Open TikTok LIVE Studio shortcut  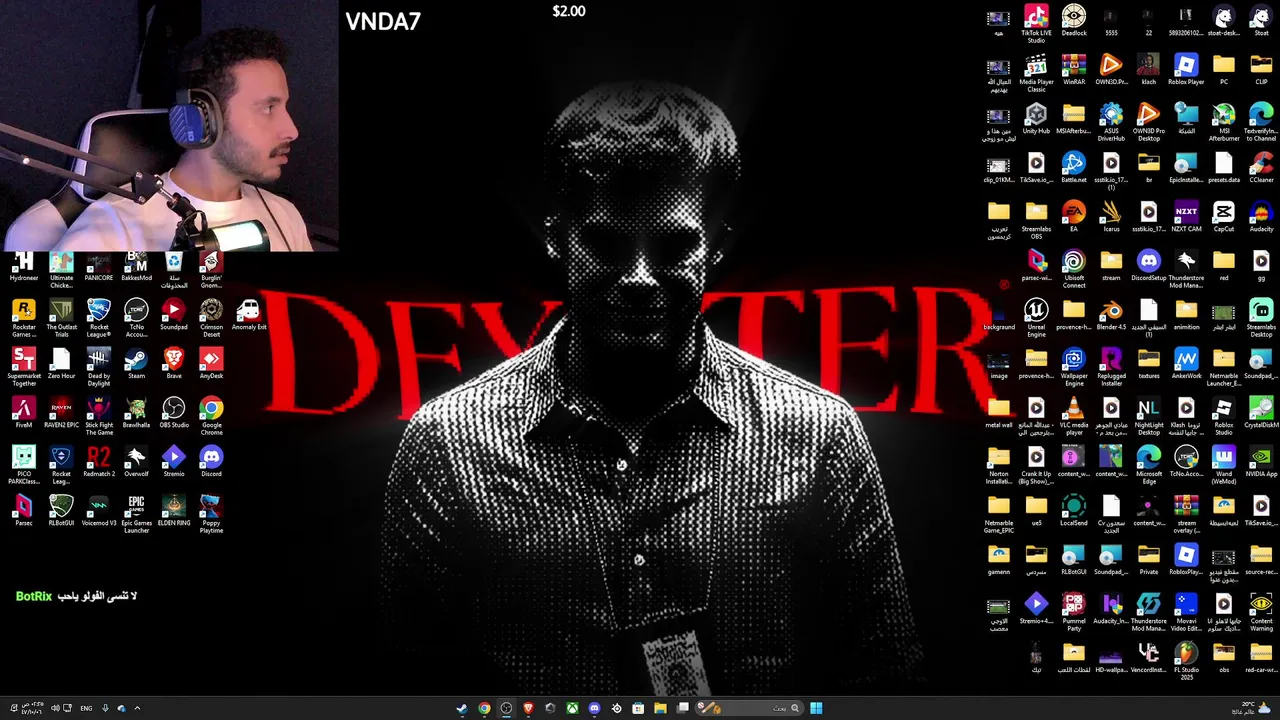coord(1036,24)
